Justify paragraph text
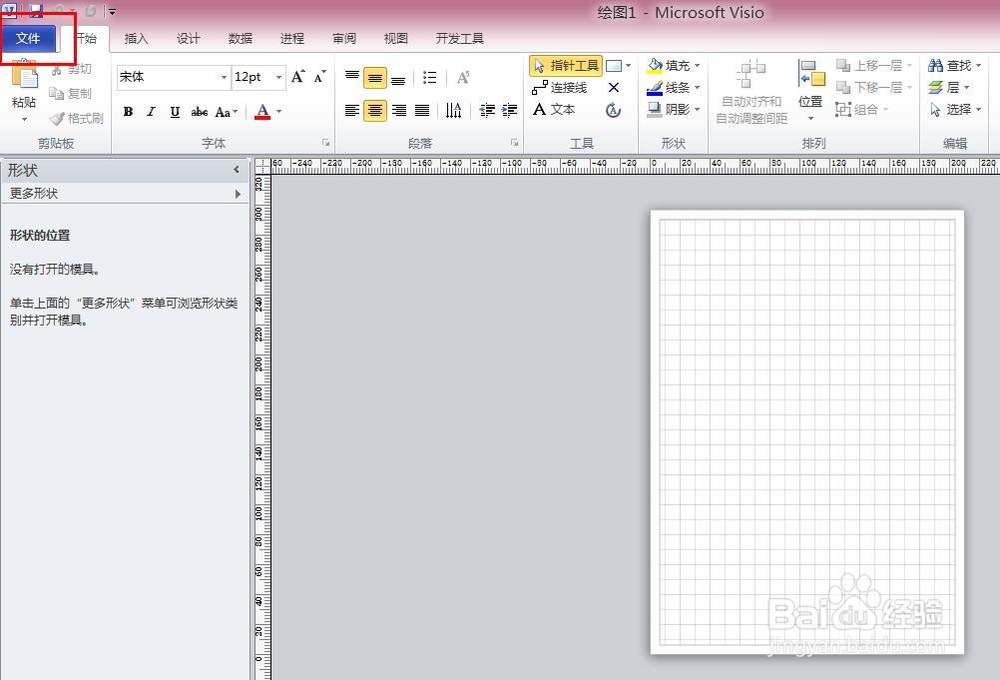Image resolution: width=1000 pixels, height=680 pixels. [x=422, y=111]
